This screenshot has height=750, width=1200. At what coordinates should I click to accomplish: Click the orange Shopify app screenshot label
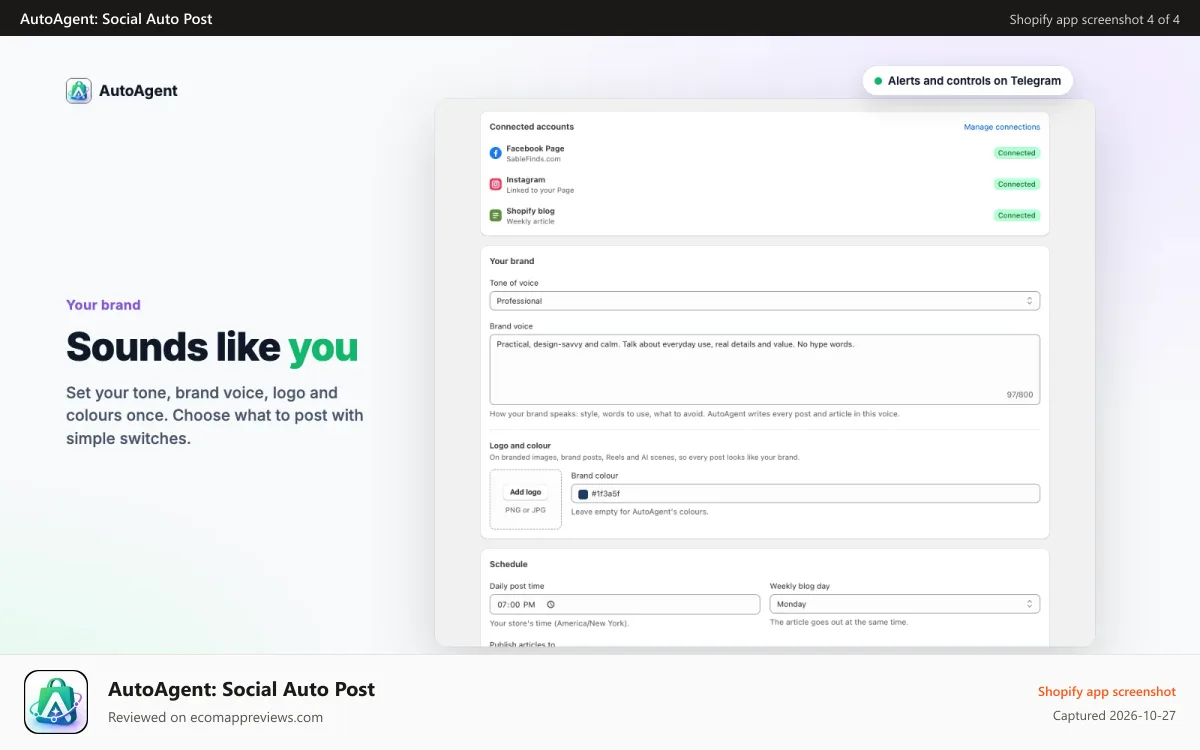click(1107, 692)
